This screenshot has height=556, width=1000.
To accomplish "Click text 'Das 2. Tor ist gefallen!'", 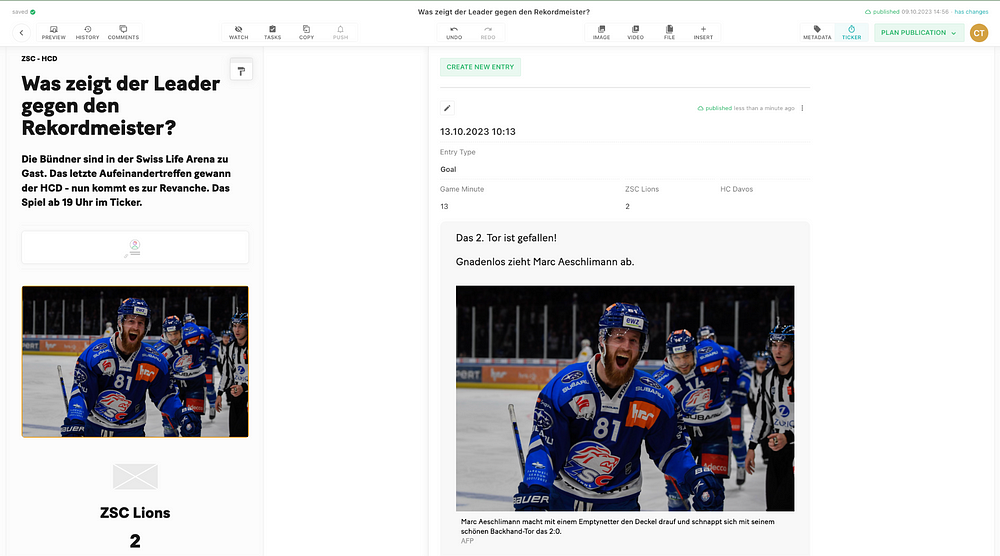I will [506, 238].
